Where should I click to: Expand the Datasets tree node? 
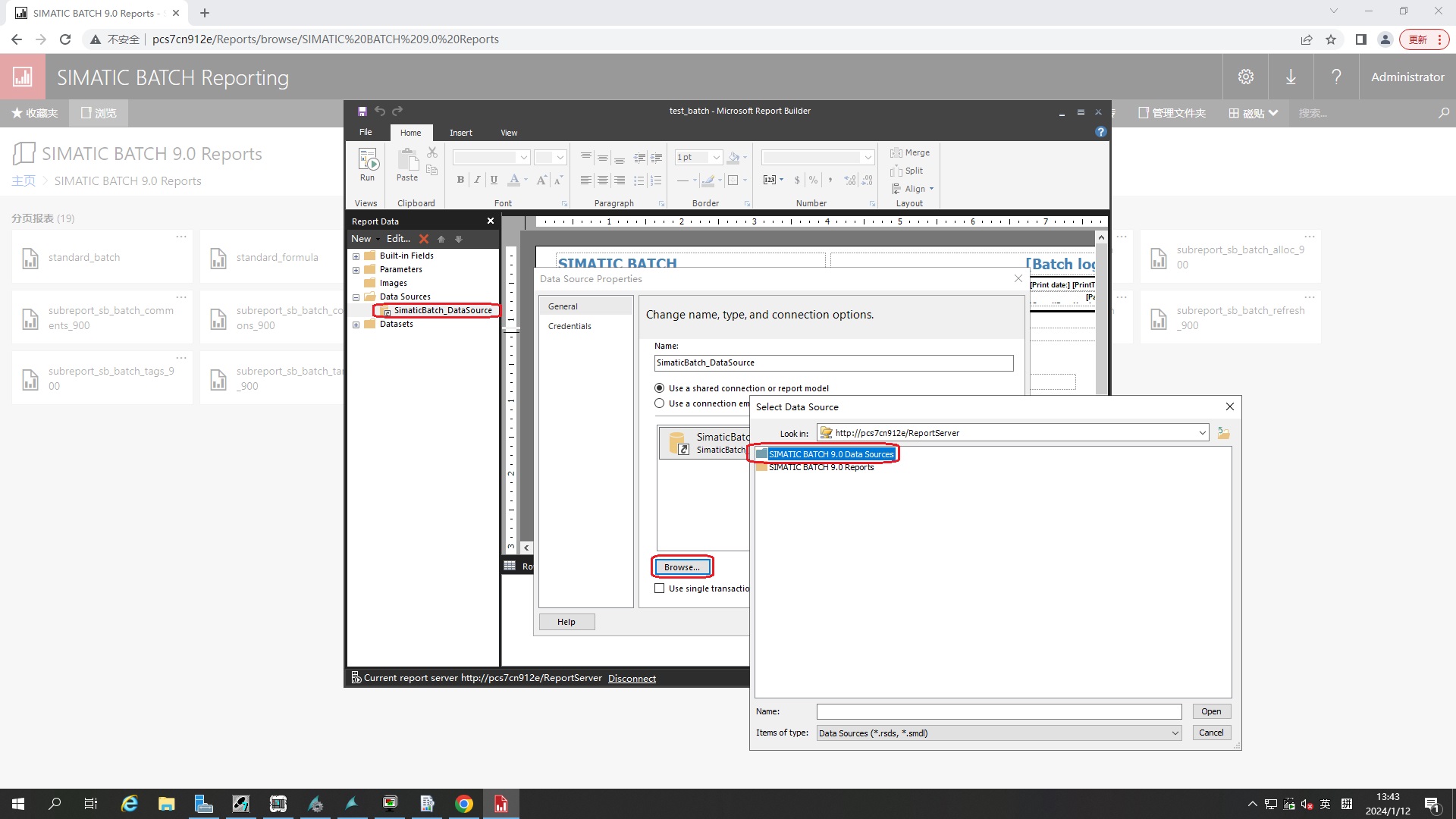[x=356, y=325]
